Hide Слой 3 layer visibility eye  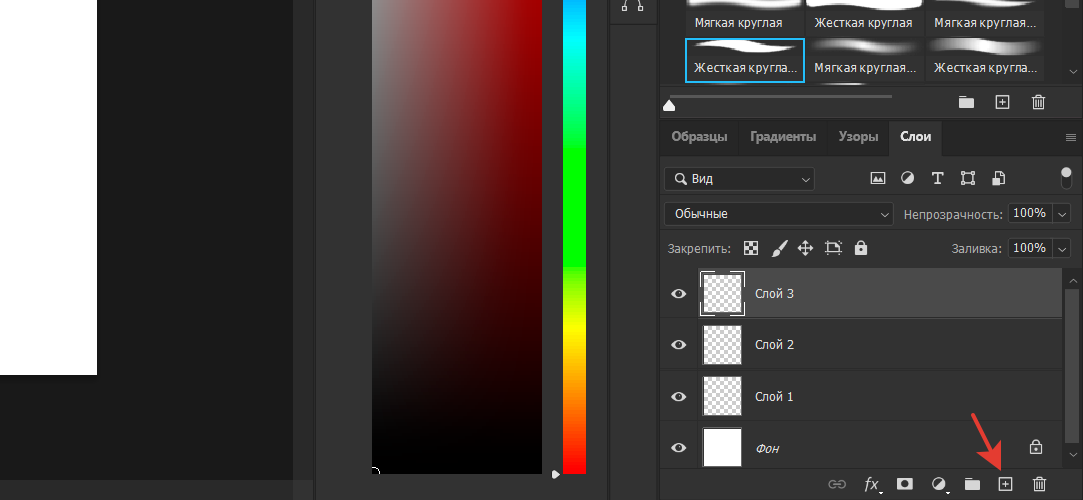pyautogui.click(x=679, y=294)
